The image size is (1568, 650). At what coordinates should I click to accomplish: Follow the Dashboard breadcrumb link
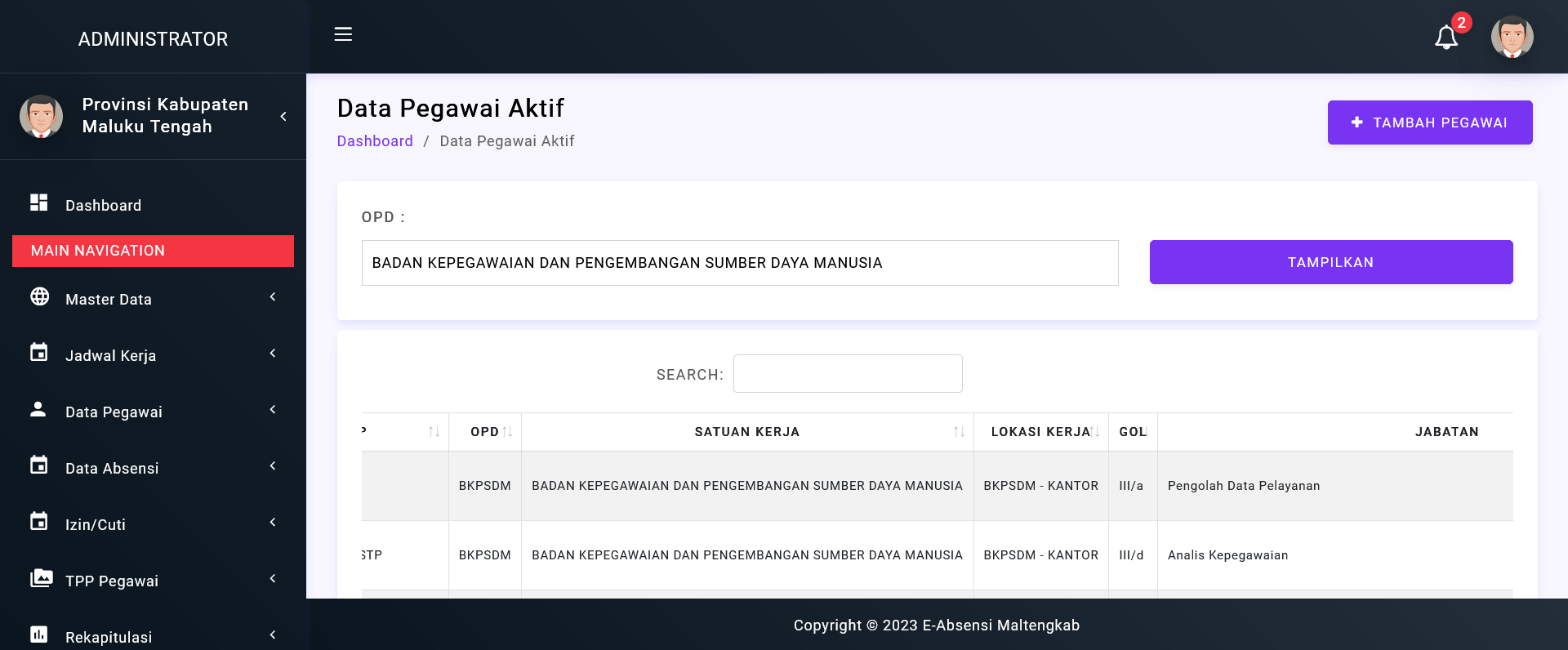click(375, 141)
